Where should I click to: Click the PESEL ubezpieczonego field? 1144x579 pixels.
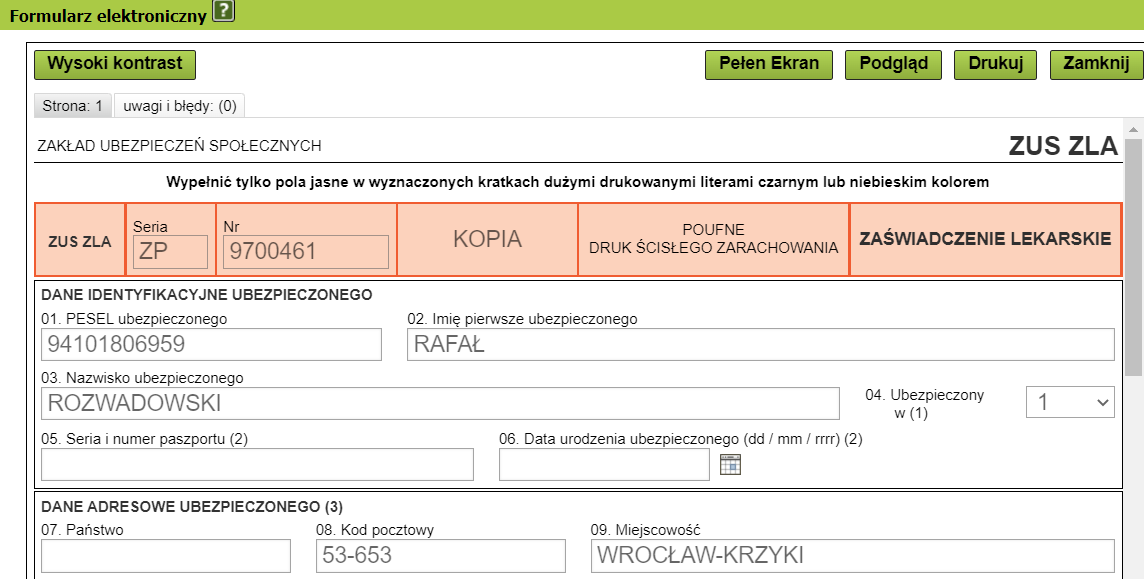212,344
